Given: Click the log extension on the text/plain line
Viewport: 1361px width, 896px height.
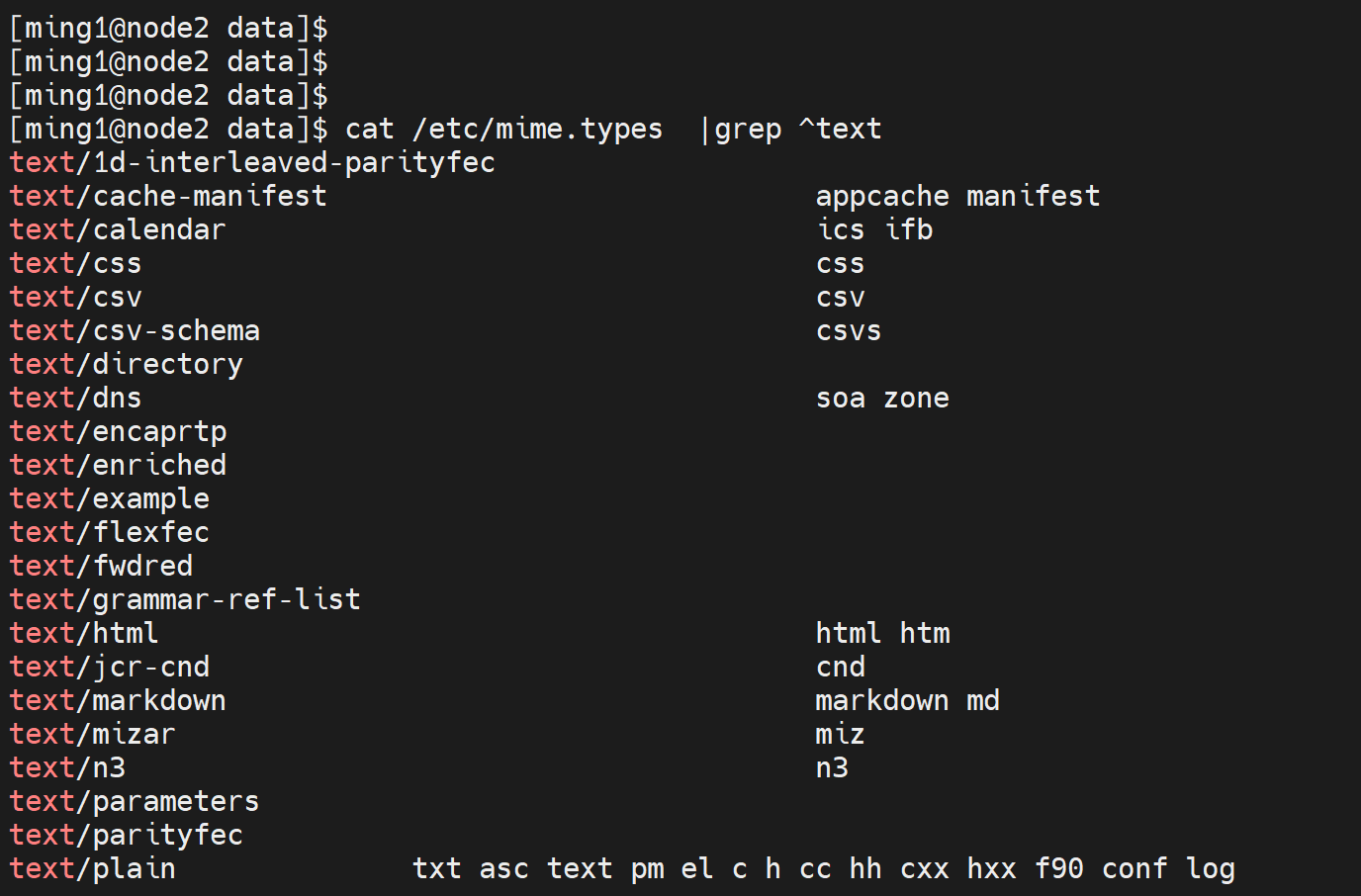Looking at the screenshot, I should coord(1211,869).
